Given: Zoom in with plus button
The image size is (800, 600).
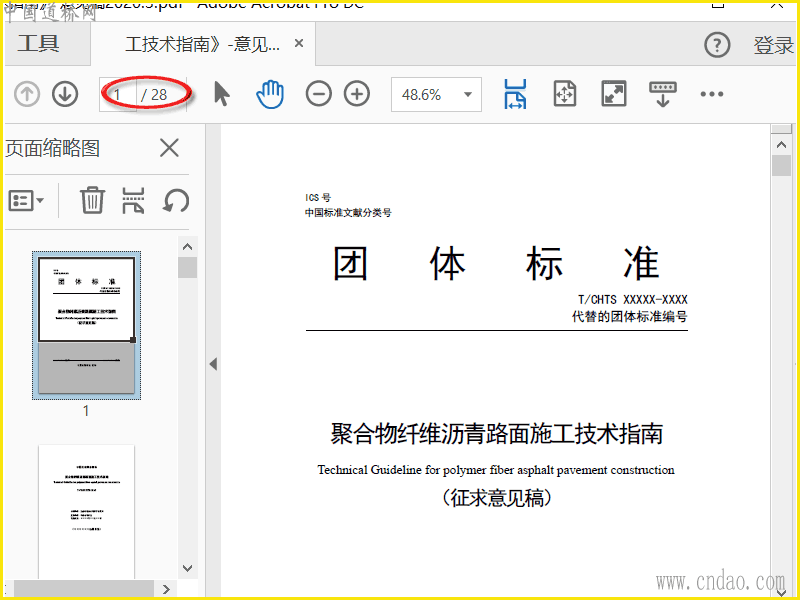Looking at the screenshot, I should [357, 94].
